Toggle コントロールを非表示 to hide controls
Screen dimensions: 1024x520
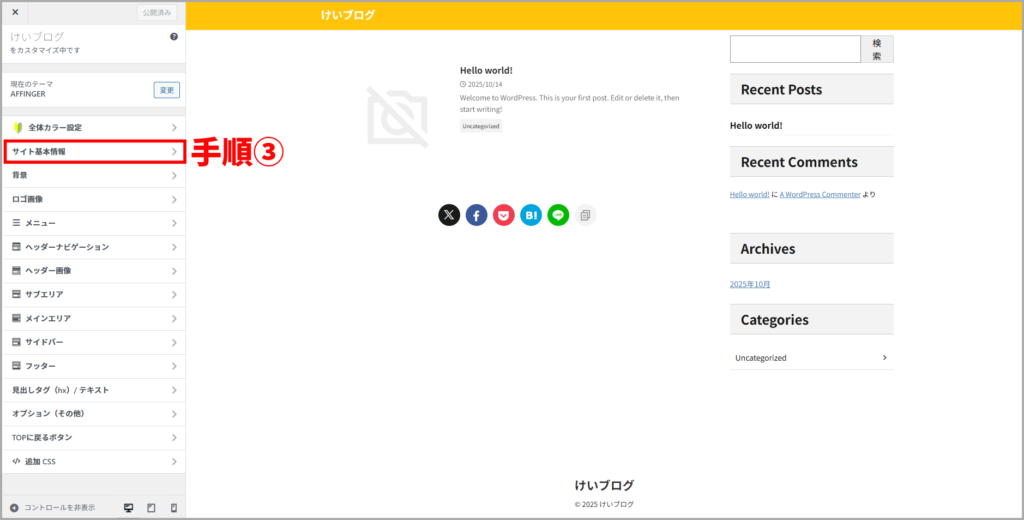click(x=52, y=508)
